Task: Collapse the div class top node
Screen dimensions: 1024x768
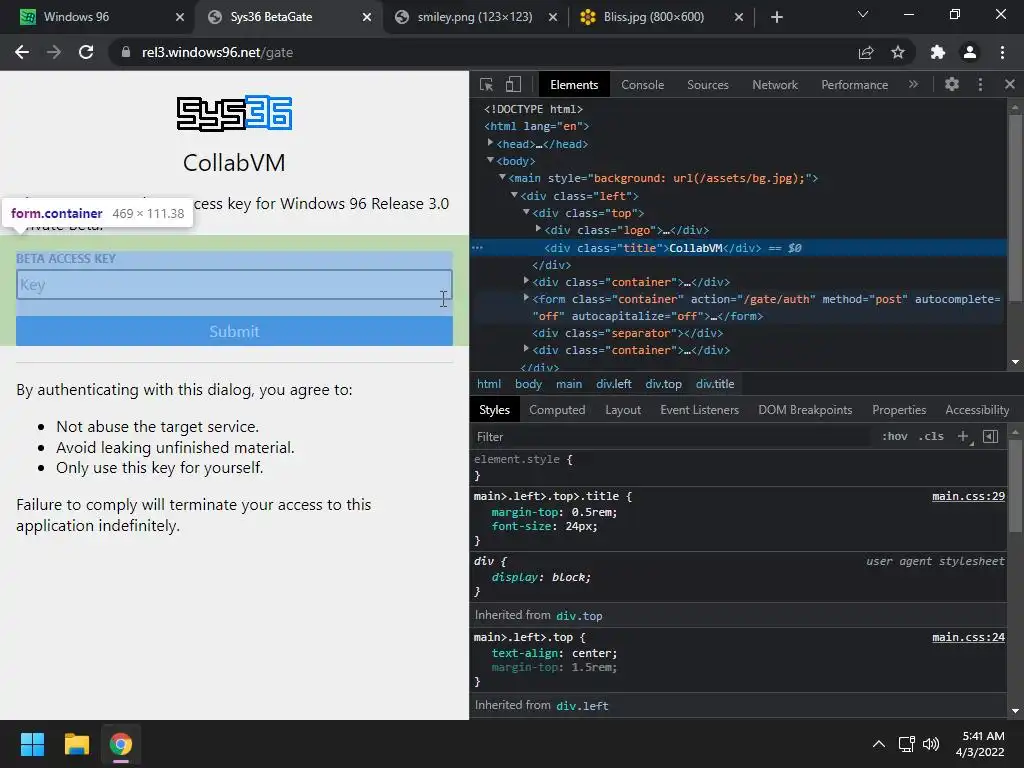Action: point(526,212)
